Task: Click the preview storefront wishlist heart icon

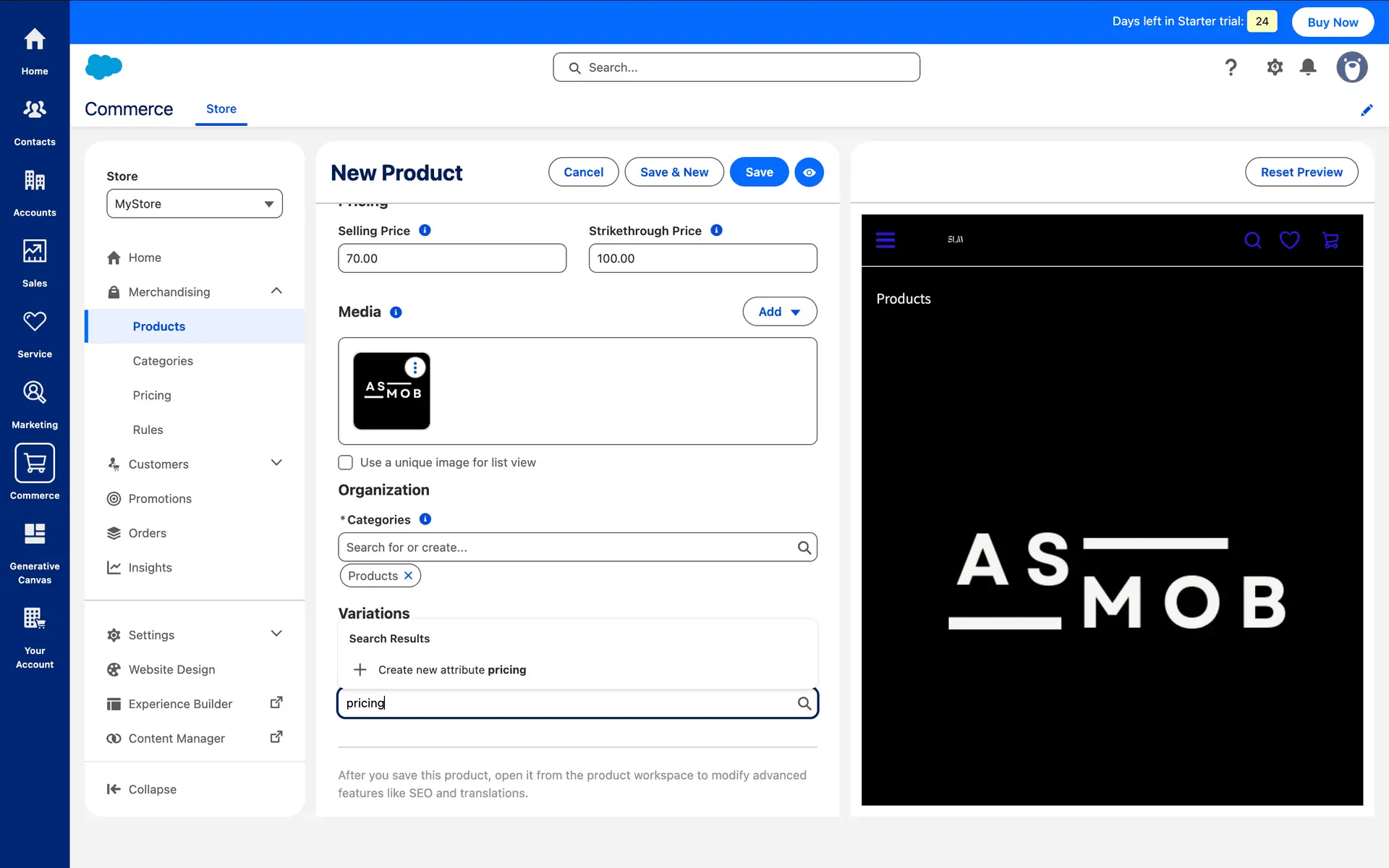Action: tap(1289, 240)
